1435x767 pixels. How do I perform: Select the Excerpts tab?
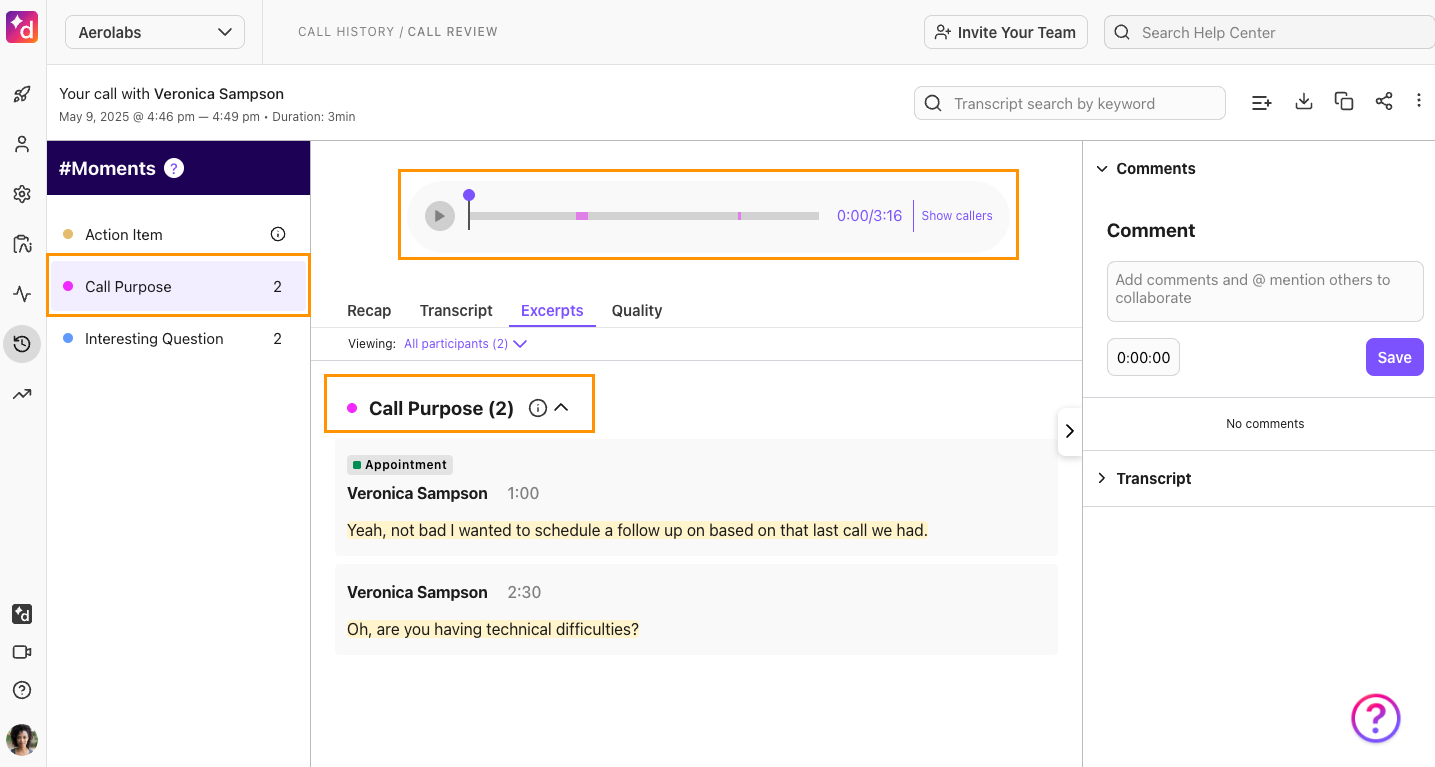coord(552,310)
